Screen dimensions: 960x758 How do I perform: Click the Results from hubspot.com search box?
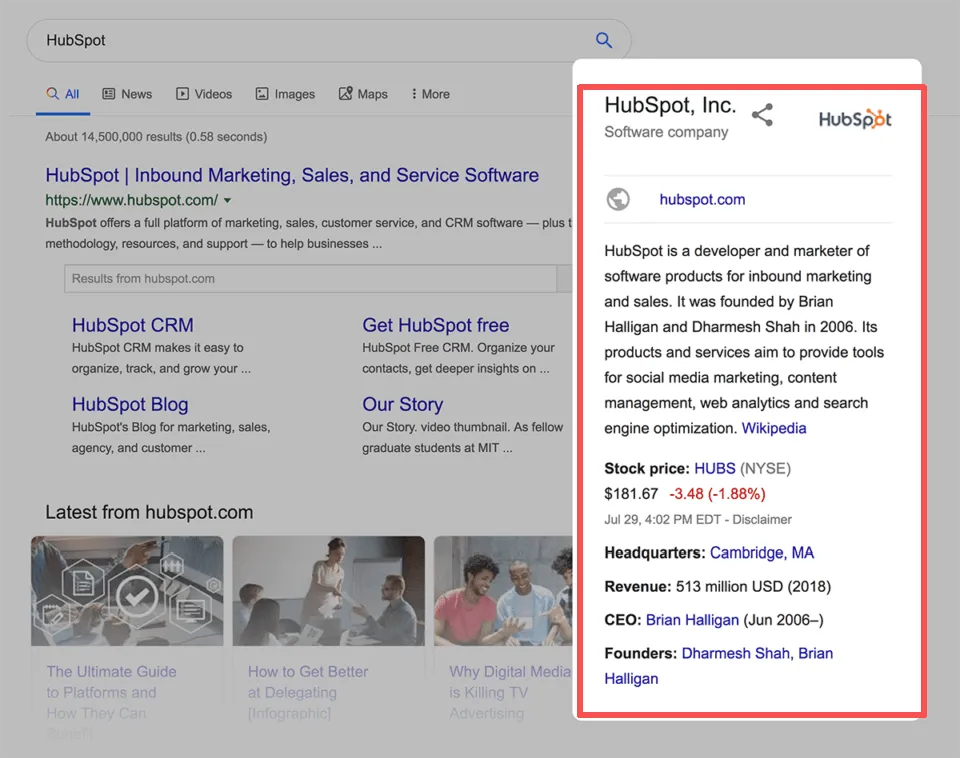tap(310, 279)
